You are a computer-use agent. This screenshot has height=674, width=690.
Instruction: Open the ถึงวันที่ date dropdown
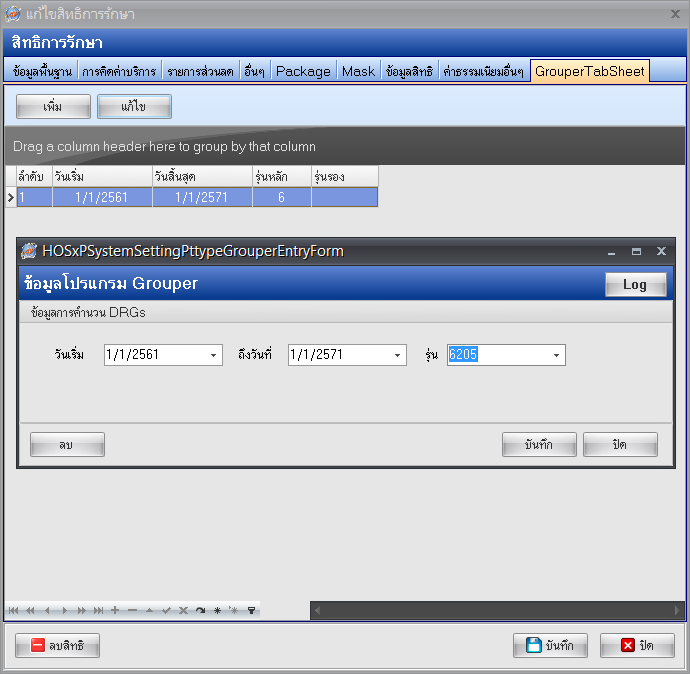398,355
